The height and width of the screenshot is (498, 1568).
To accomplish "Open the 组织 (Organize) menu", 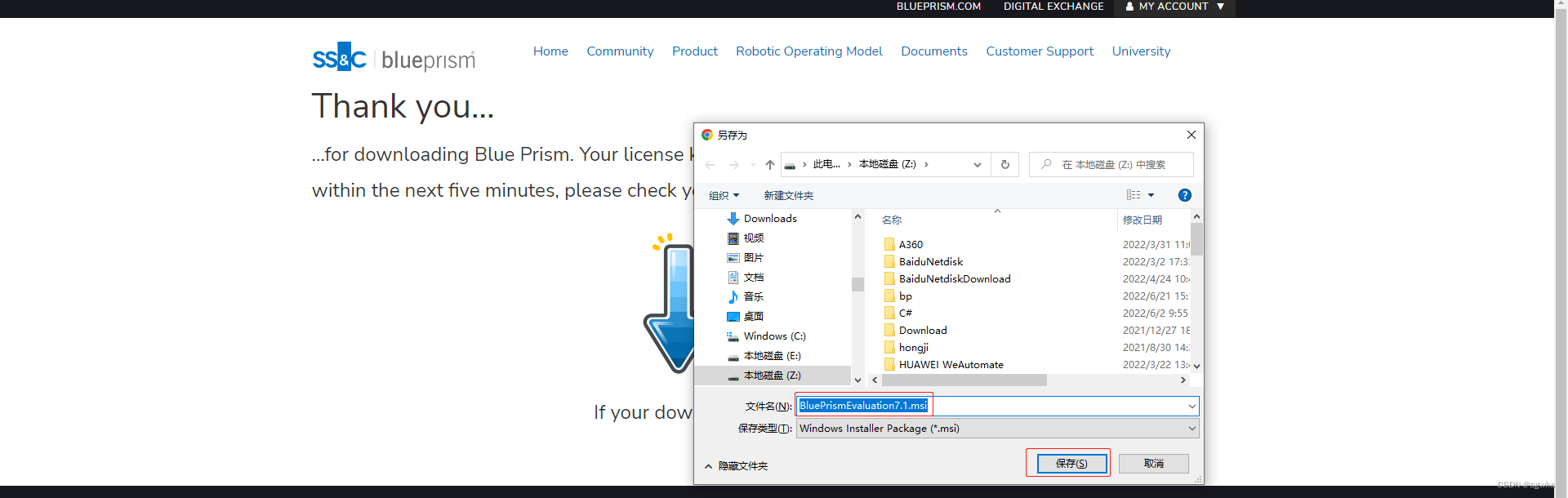I will tap(724, 195).
